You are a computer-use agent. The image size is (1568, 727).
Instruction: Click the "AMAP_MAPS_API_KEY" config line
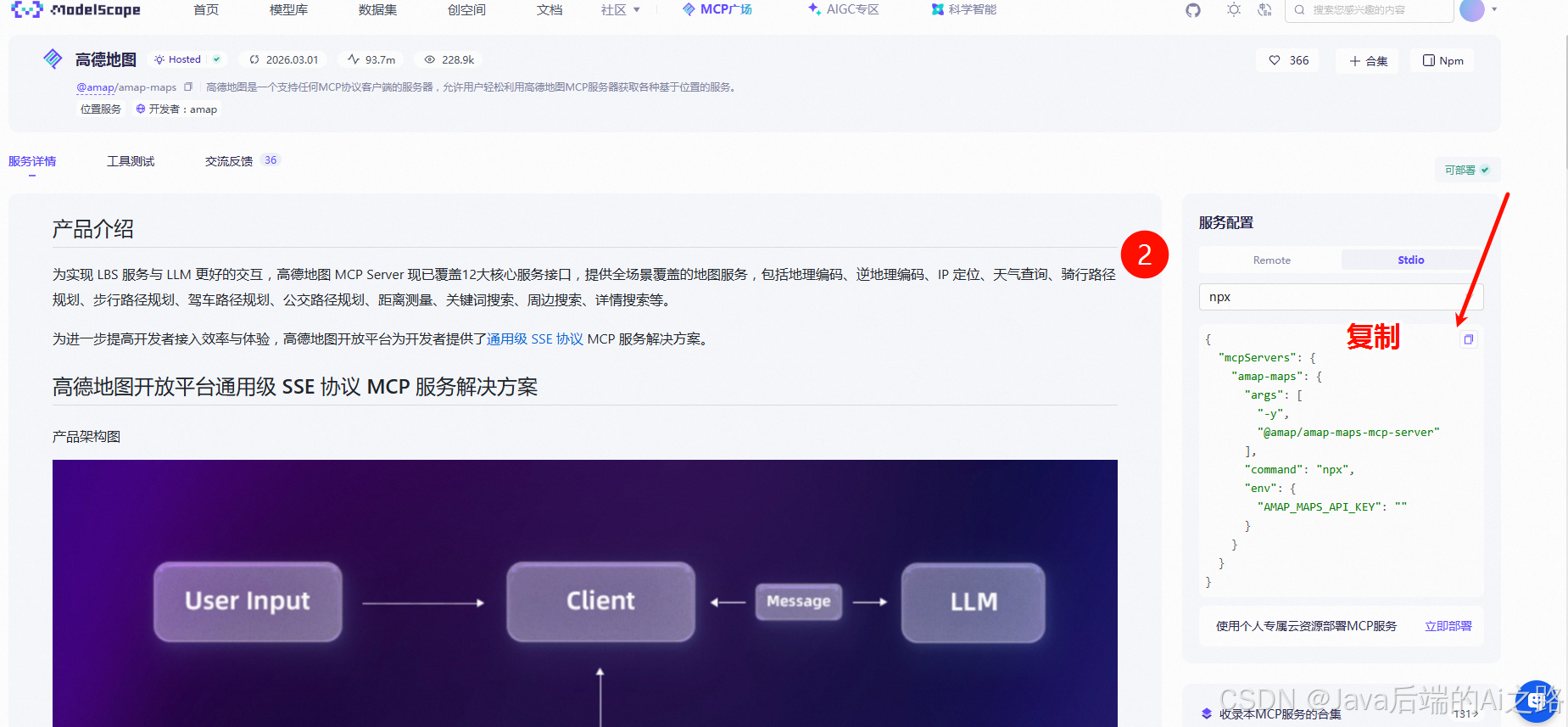[1332, 507]
